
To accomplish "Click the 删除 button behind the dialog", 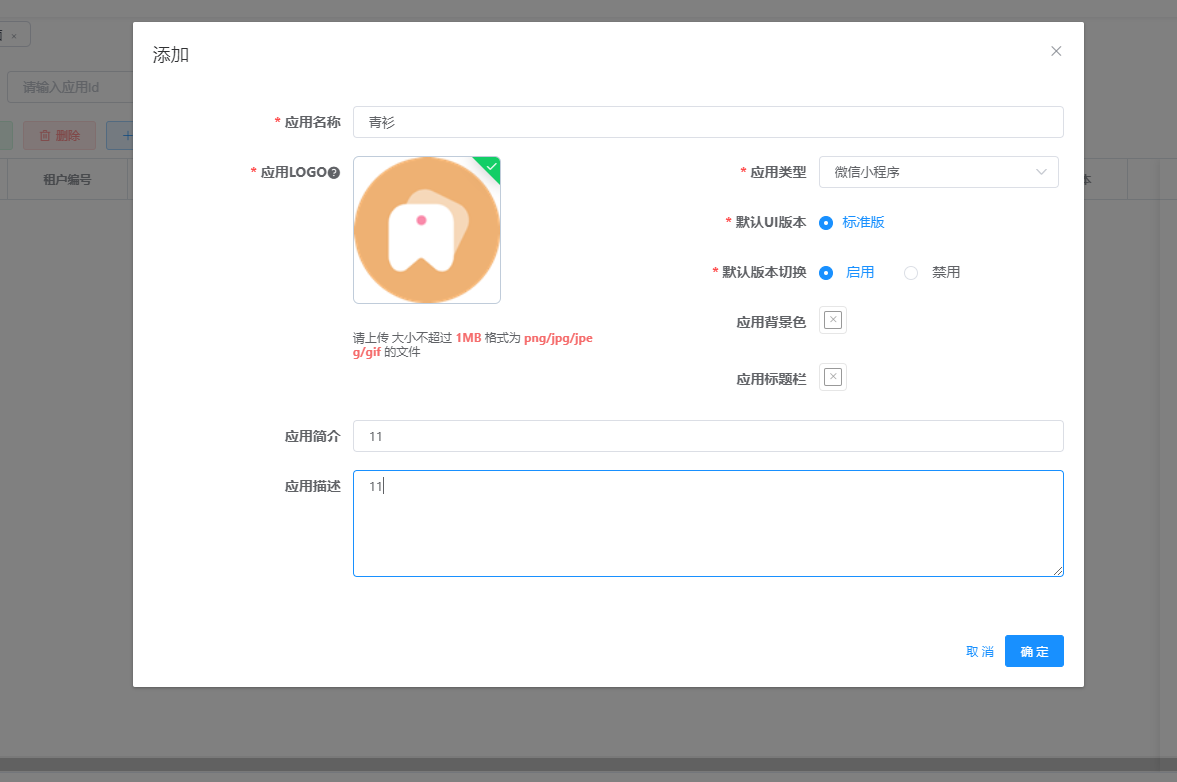I will tap(59, 136).
